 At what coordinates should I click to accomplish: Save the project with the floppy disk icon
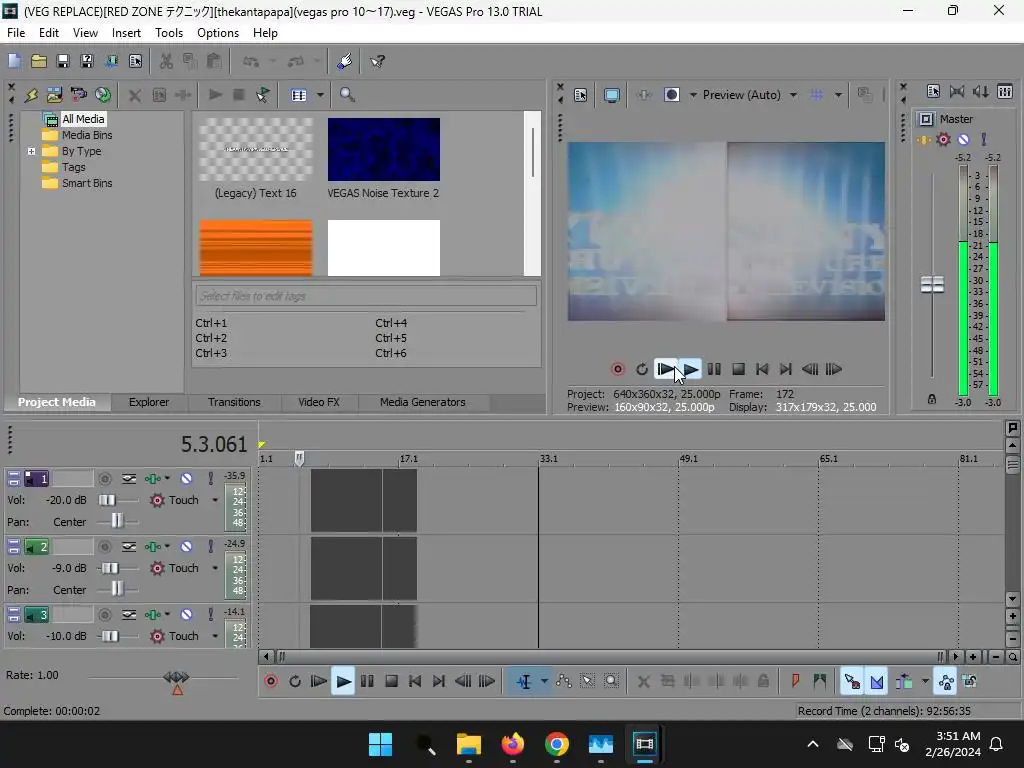[63, 61]
